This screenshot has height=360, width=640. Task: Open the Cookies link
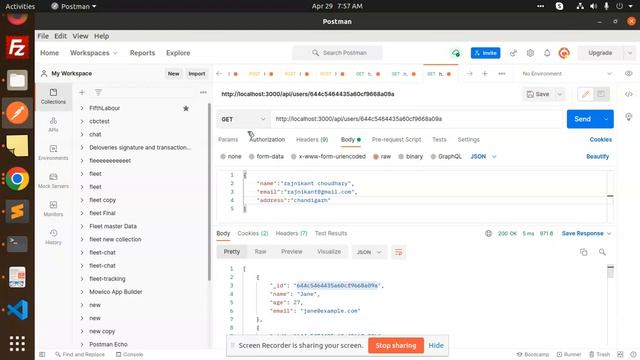[600, 140]
